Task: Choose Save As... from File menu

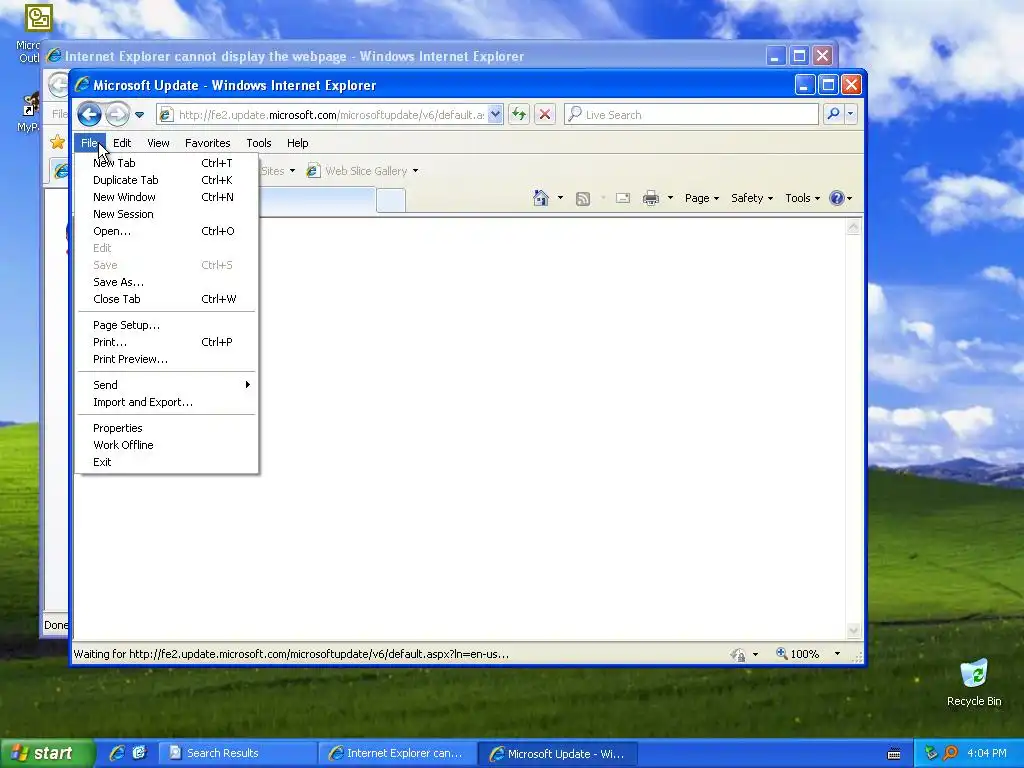Action: coord(166,282)
